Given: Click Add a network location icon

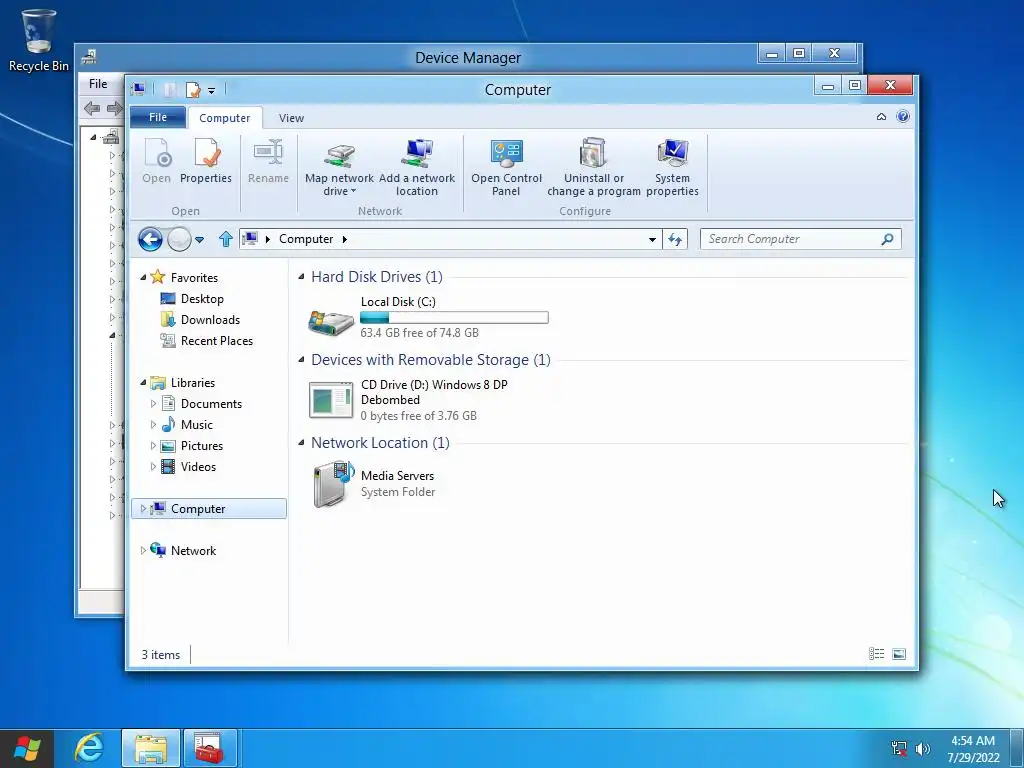Looking at the screenshot, I should point(417,153).
